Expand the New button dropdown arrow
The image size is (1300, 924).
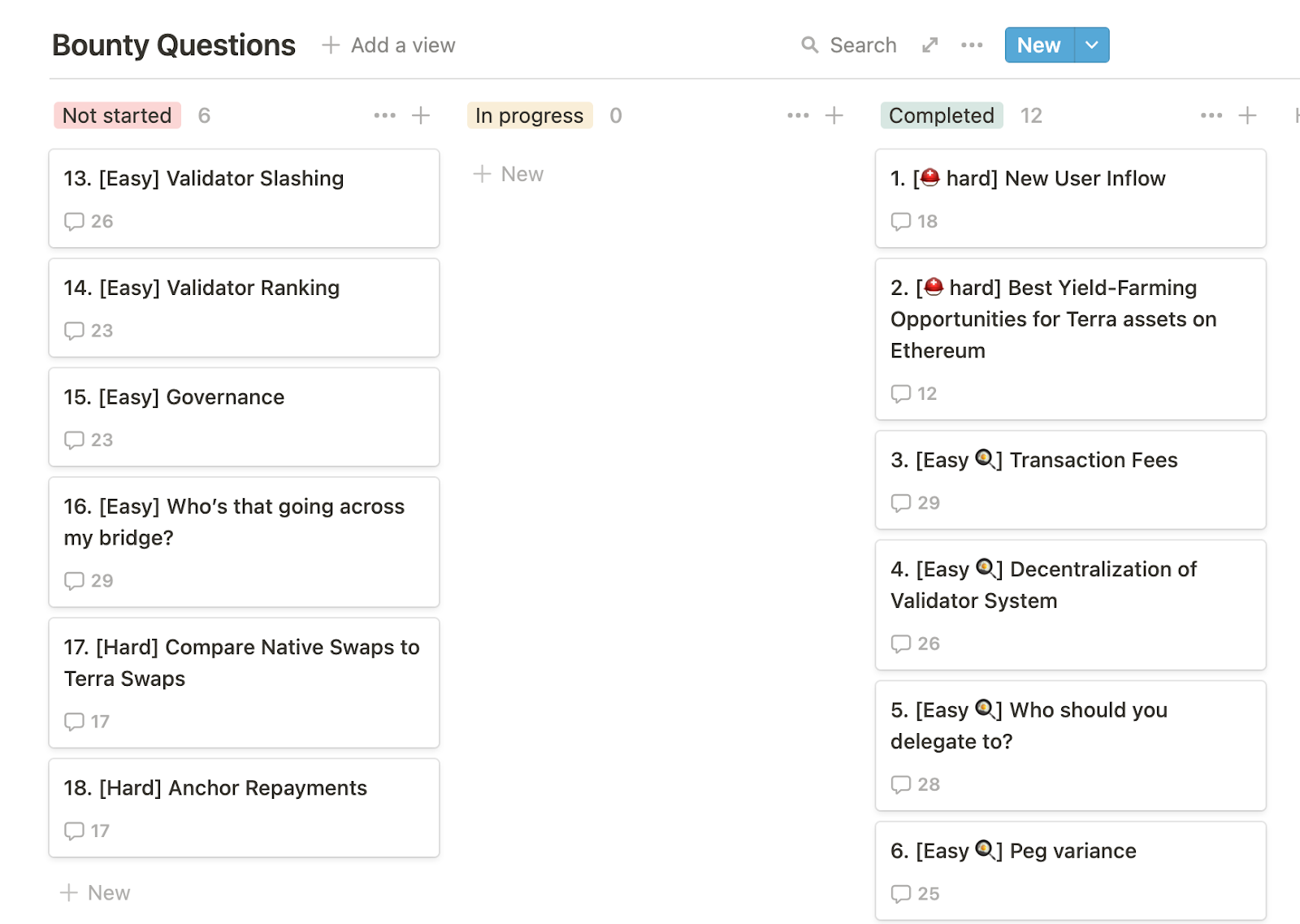click(x=1092, y=45)
